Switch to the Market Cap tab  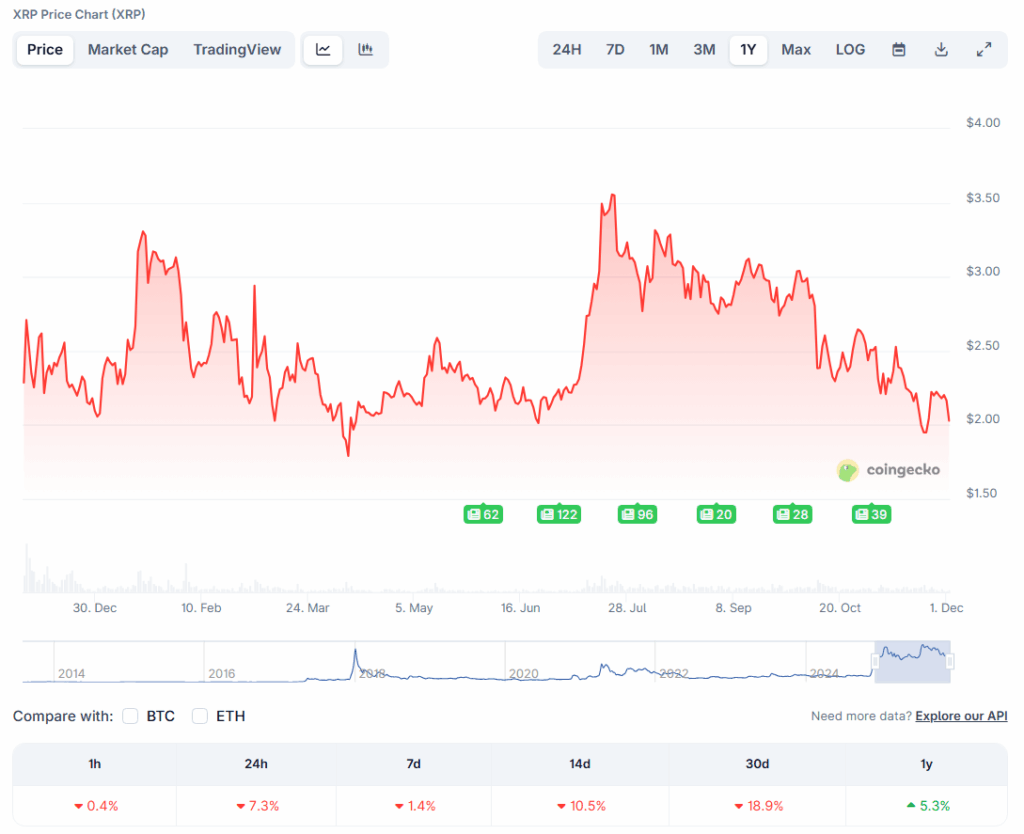coord(128,49)
